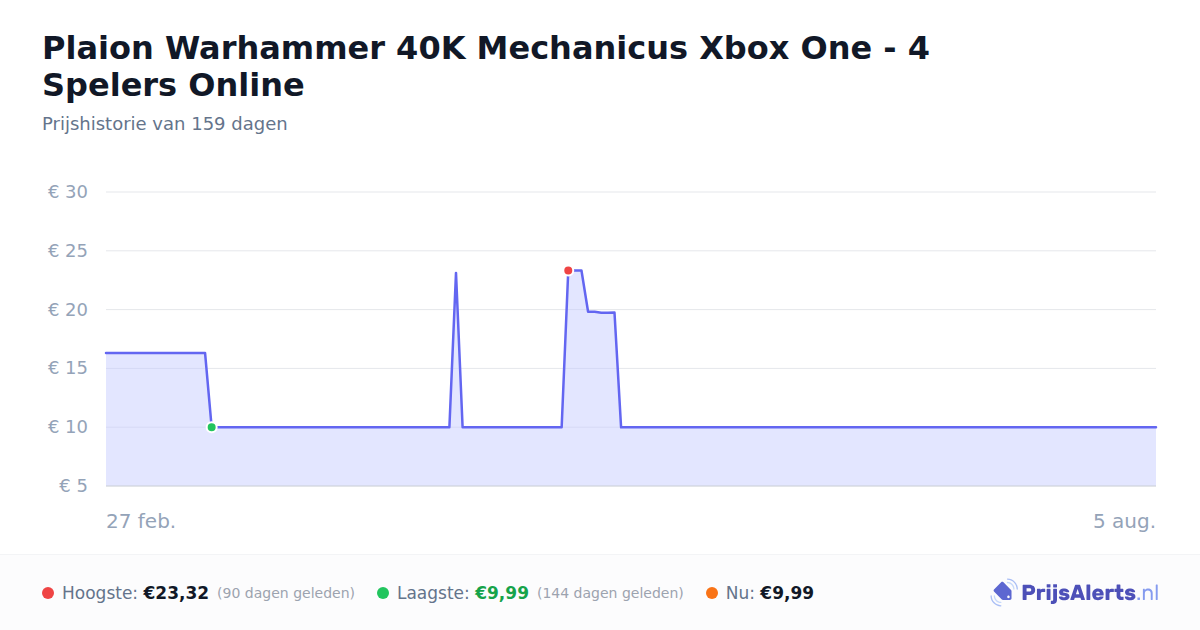Click the red highest price marker on chart

pyautogui.click(x=568, y=270)
